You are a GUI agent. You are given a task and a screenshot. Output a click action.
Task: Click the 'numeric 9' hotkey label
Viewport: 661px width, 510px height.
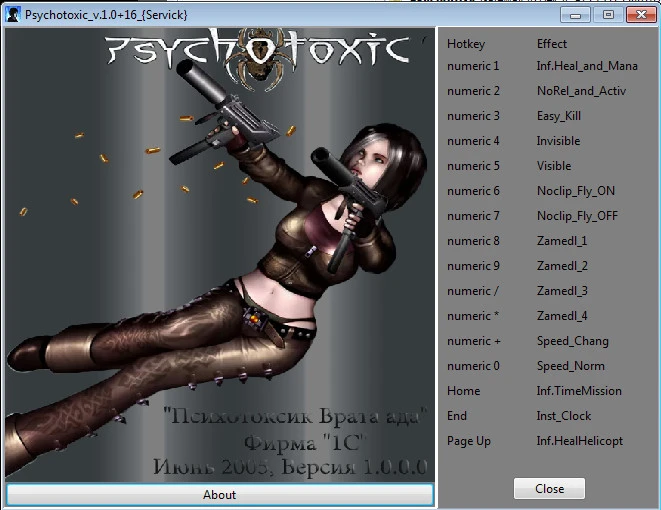(473, 266)
